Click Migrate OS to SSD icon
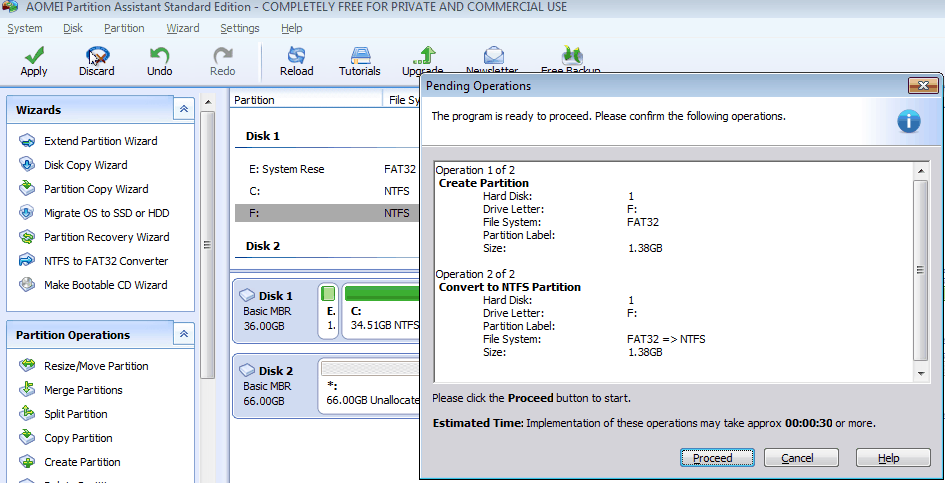 [x=27, y=213]
